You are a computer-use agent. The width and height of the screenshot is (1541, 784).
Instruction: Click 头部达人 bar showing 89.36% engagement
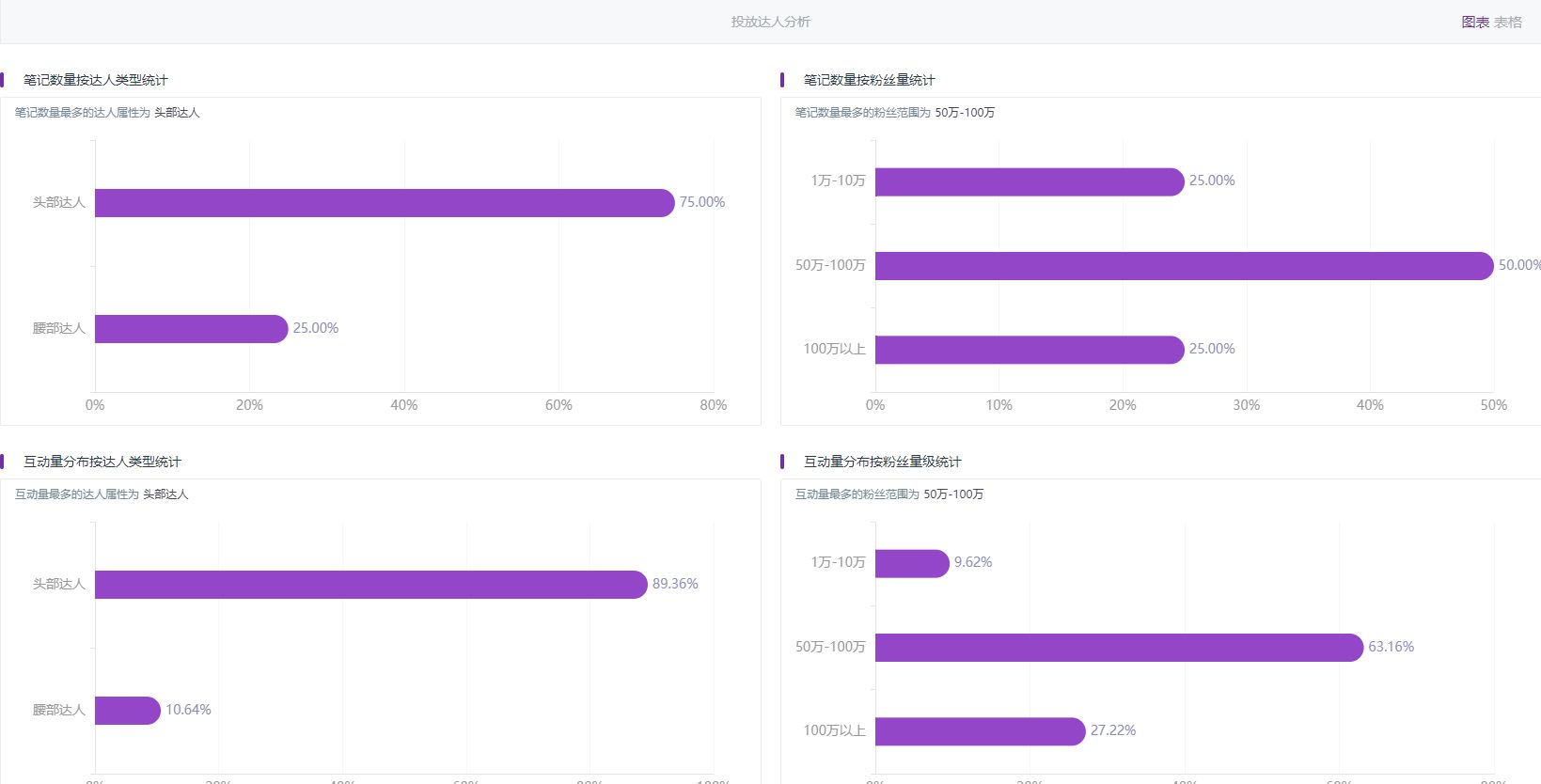tap(370, 585)
